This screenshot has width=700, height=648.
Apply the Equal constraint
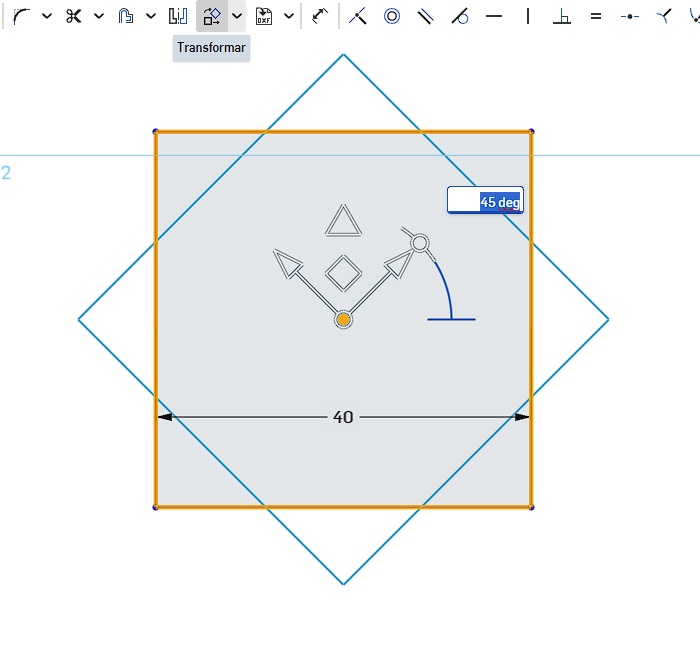coord(596,16)
